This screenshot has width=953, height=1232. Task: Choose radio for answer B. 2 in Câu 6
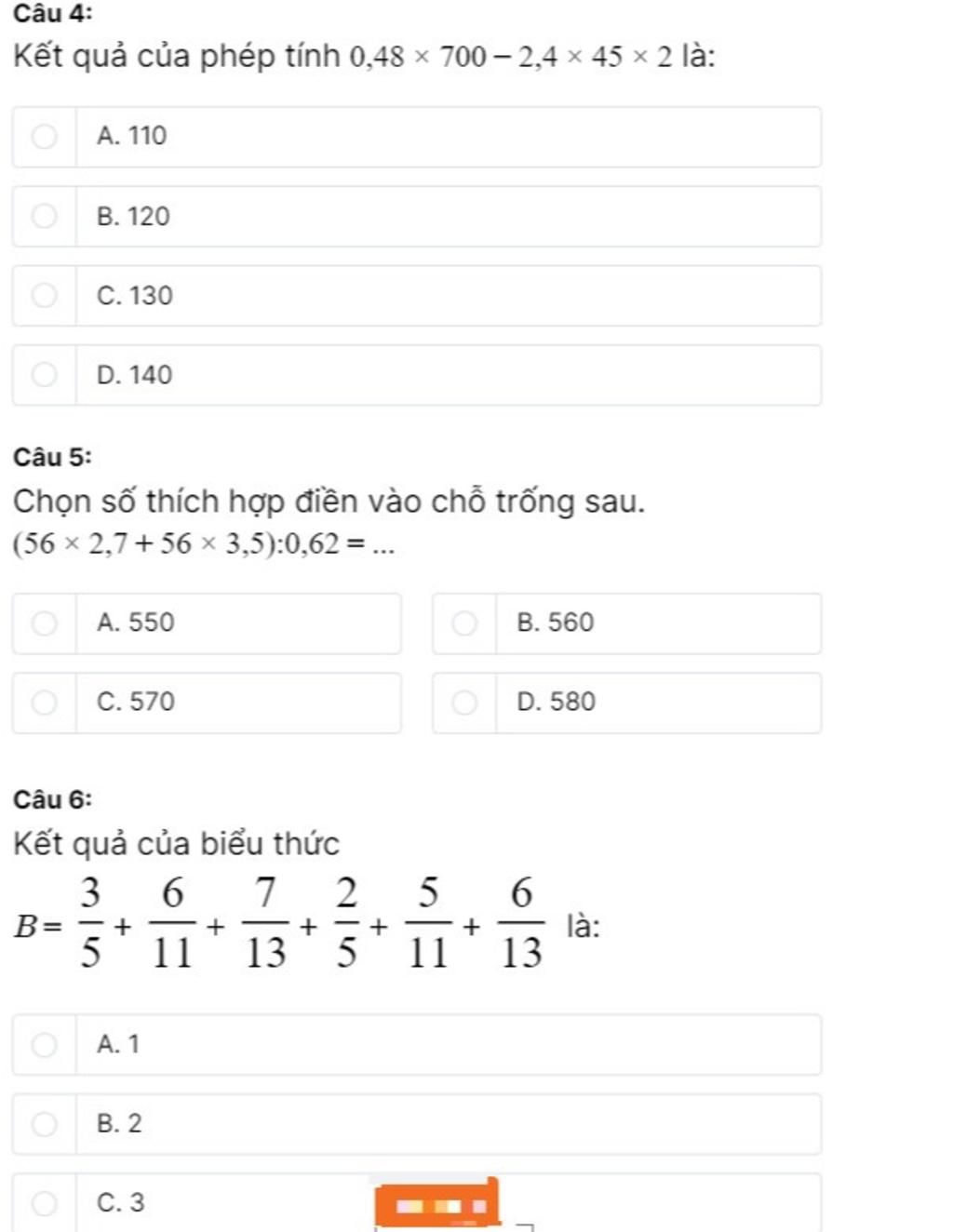[x=44, y=1124]
